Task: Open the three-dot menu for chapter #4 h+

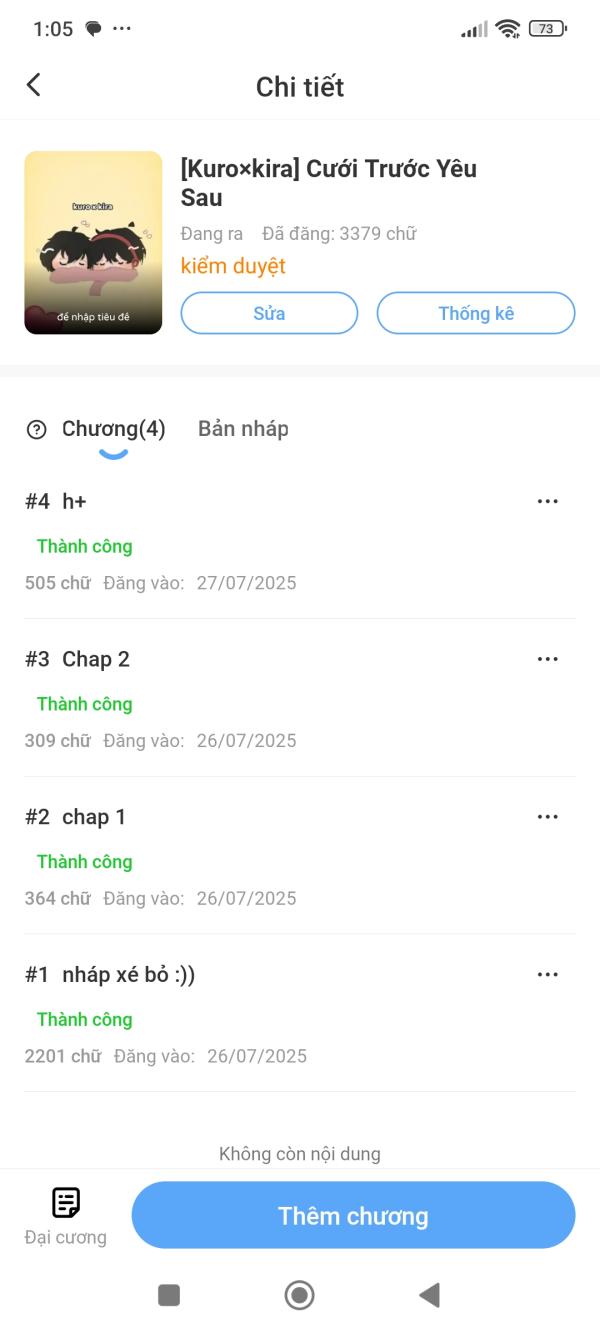Action: (547, 501)
